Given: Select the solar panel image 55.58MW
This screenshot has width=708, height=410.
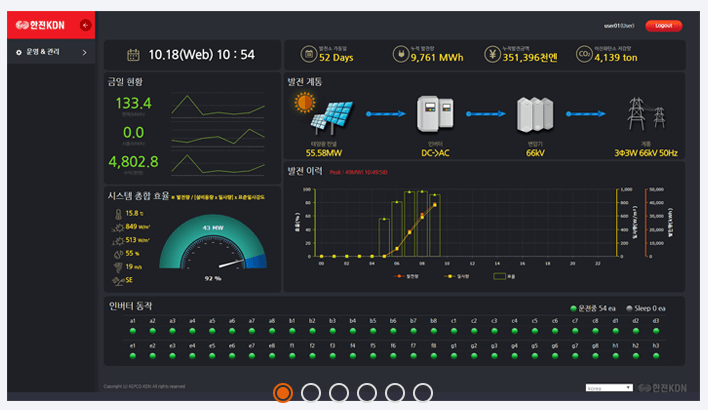Looking at the screenshot, I should click(x=324, y=114).
